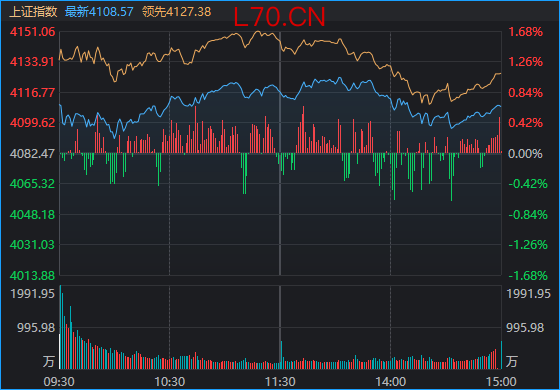Click the 4116.77 price axis label
This screenshot has height=390, width=560.
point(32,92)
